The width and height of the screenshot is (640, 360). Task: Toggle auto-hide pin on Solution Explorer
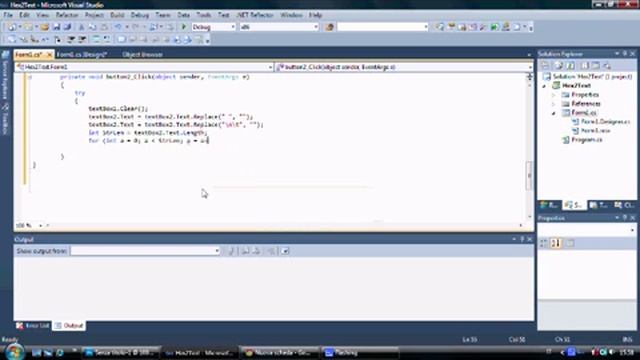pos(625,54)
